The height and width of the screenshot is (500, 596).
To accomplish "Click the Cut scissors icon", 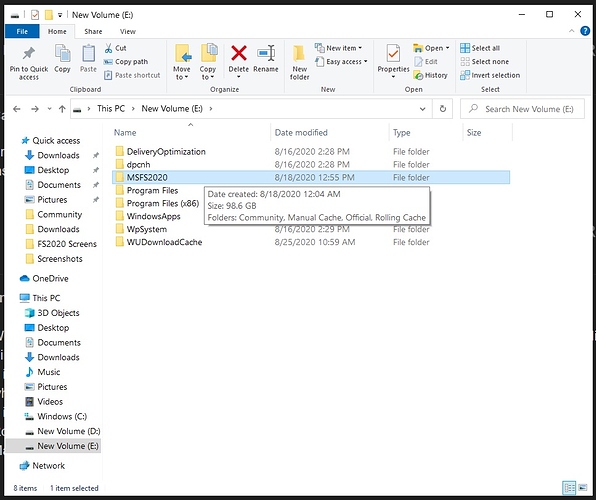I will (x=109, y=48).
